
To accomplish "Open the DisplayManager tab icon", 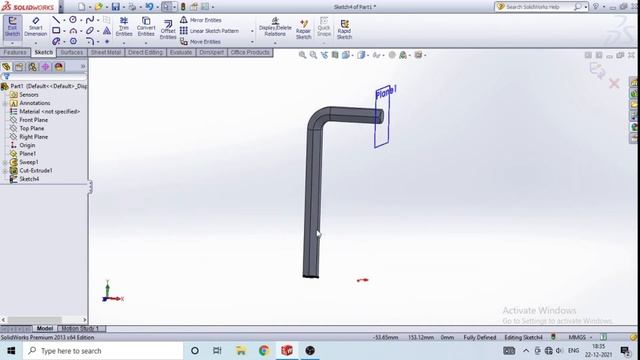I will [x=59, y=67].
